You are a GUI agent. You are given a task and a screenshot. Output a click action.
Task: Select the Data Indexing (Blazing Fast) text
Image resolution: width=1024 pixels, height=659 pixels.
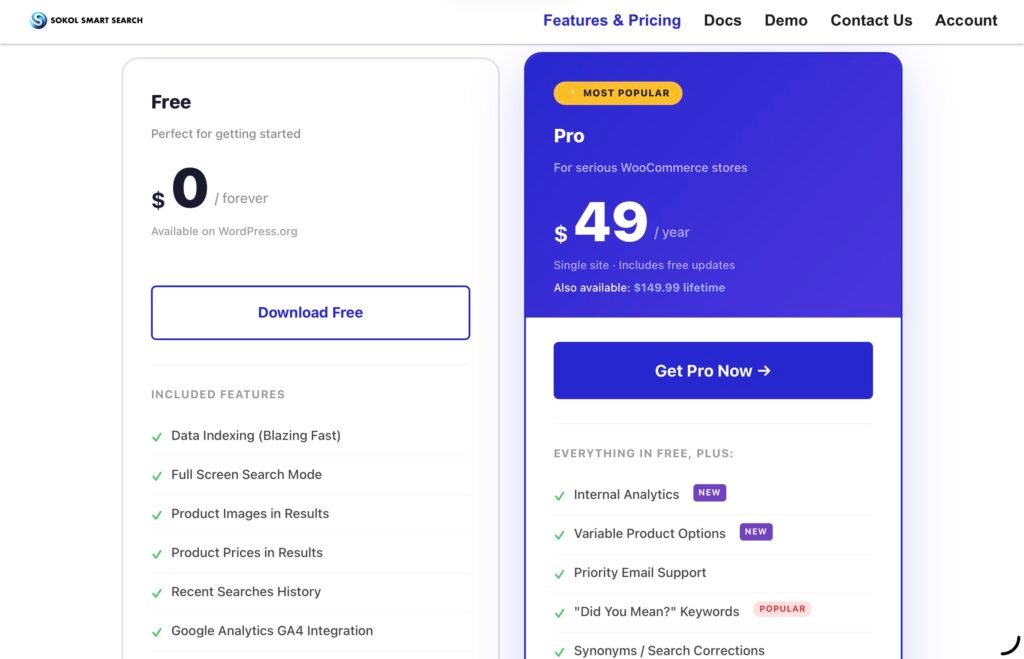click(256, 436)
